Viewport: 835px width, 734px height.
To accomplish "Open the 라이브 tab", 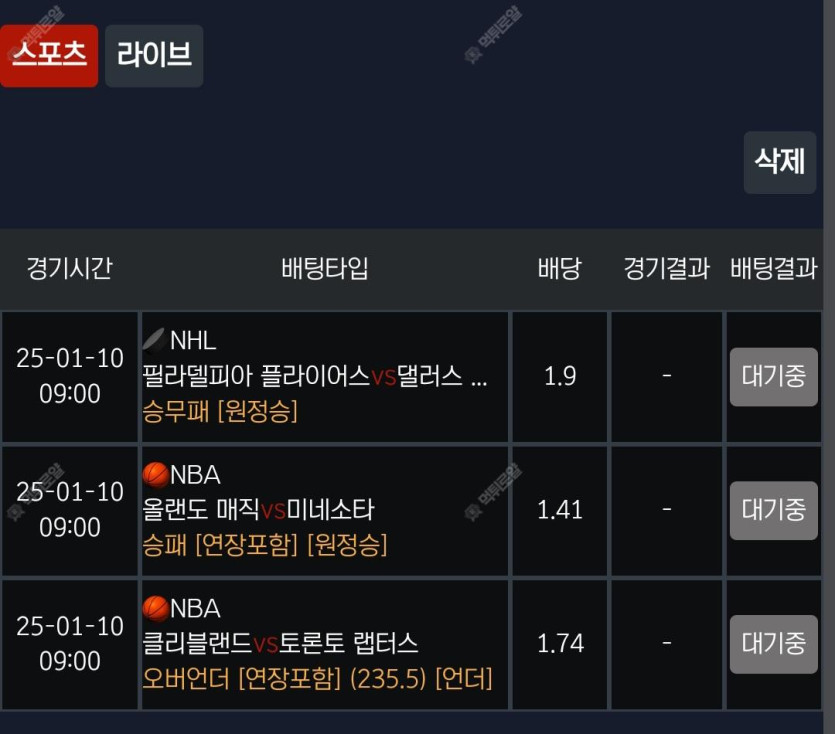I will point(154,55).
